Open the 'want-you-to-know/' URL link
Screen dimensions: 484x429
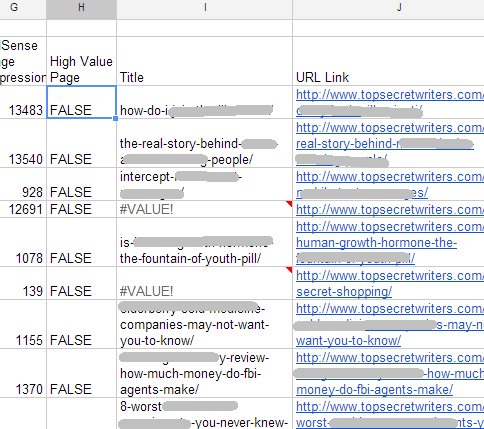coord(348,341)
